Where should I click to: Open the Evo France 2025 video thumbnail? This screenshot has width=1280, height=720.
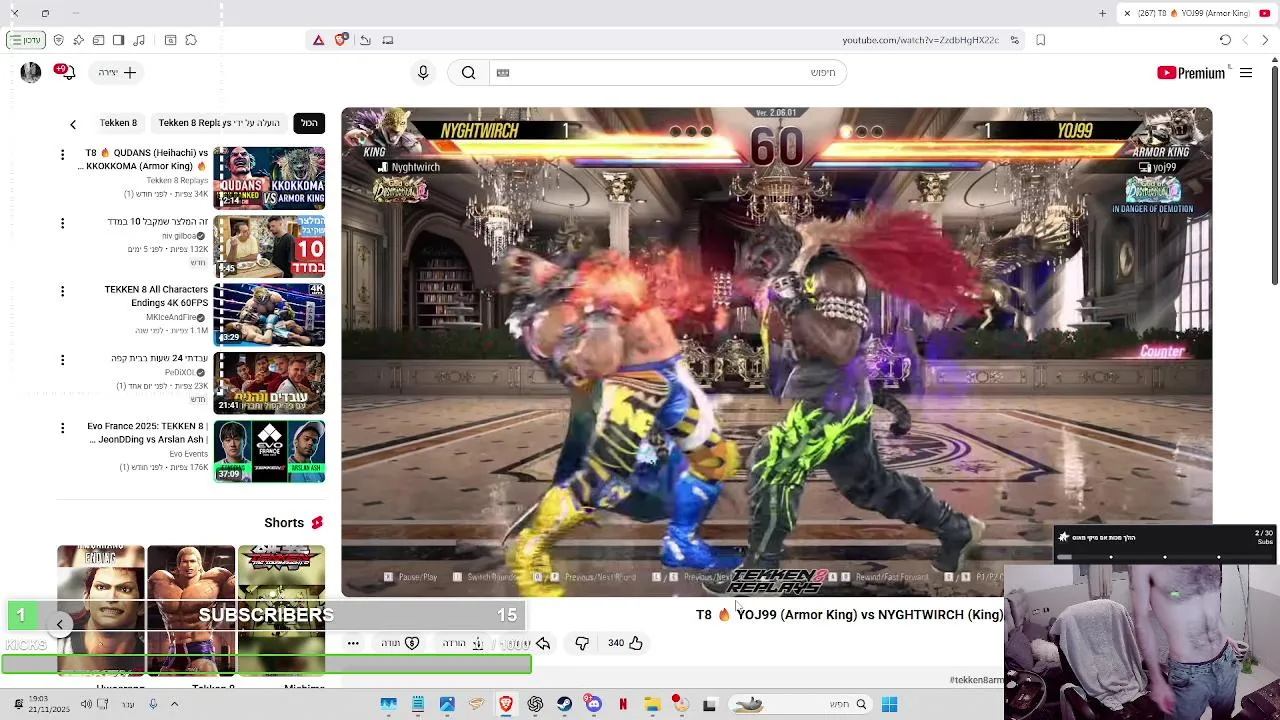[x=269, y=450]
